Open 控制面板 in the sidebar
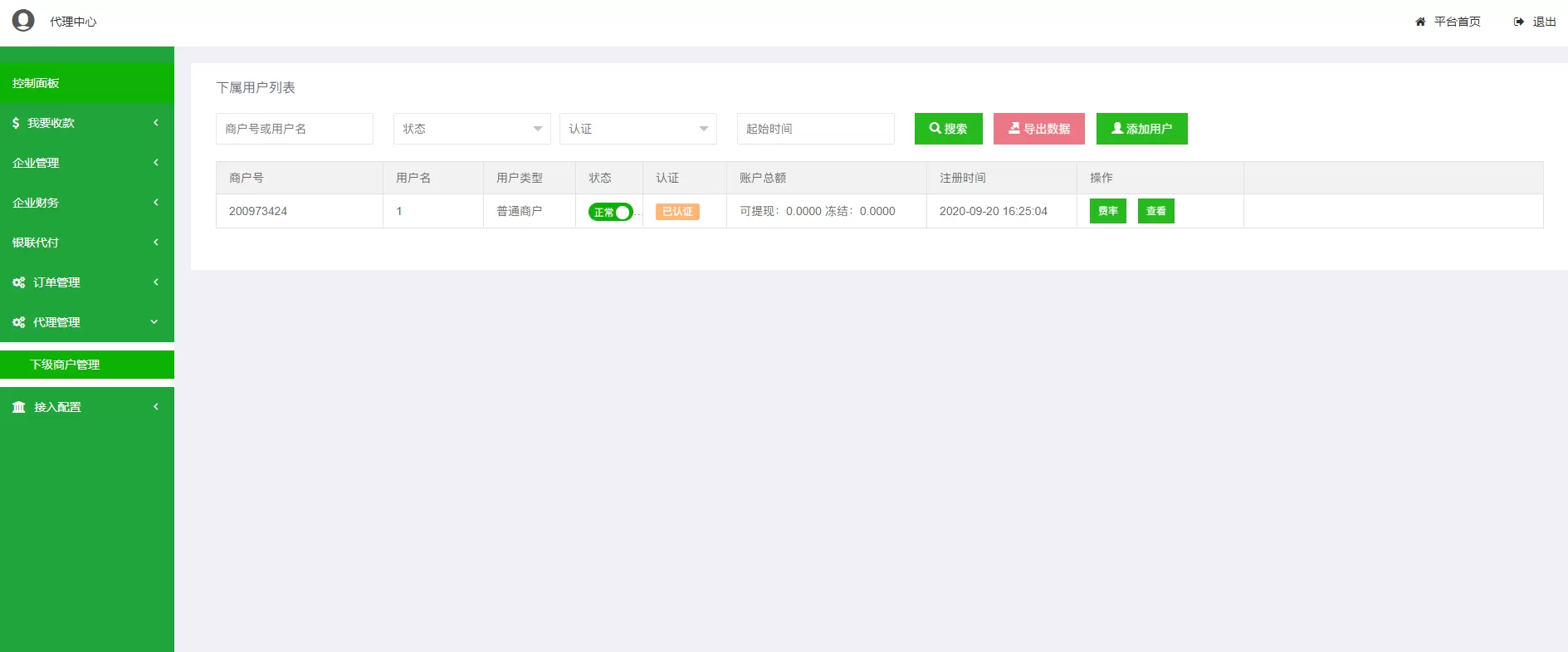The height and width of the screenshot is (652, 1568). click(86, 83)
